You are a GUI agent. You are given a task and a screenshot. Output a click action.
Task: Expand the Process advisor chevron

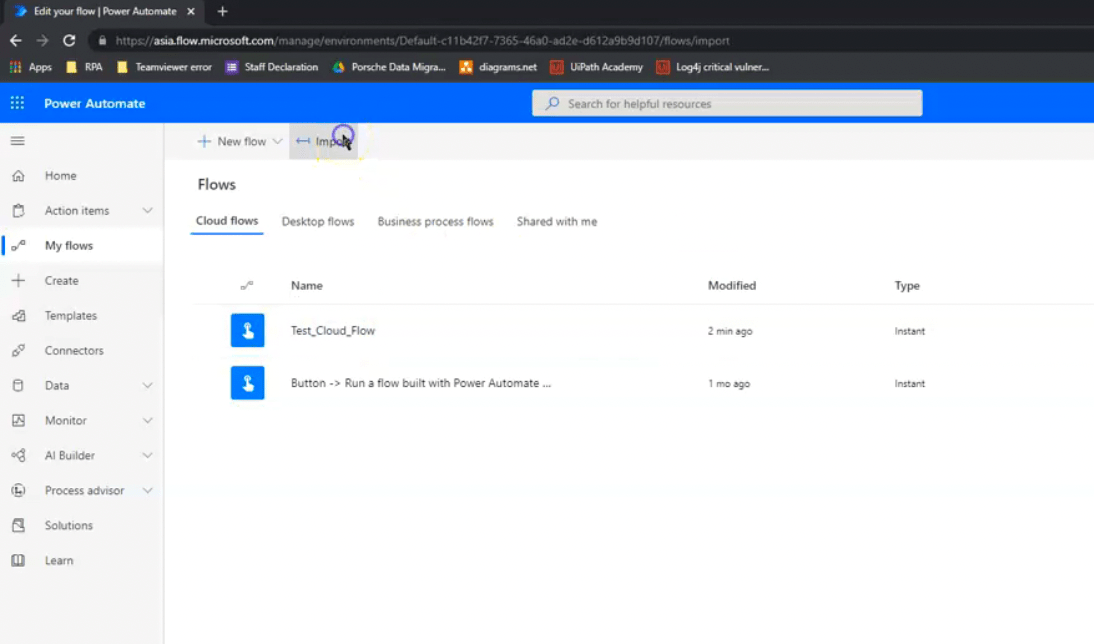pyautogui.click(x=147, y=491)
